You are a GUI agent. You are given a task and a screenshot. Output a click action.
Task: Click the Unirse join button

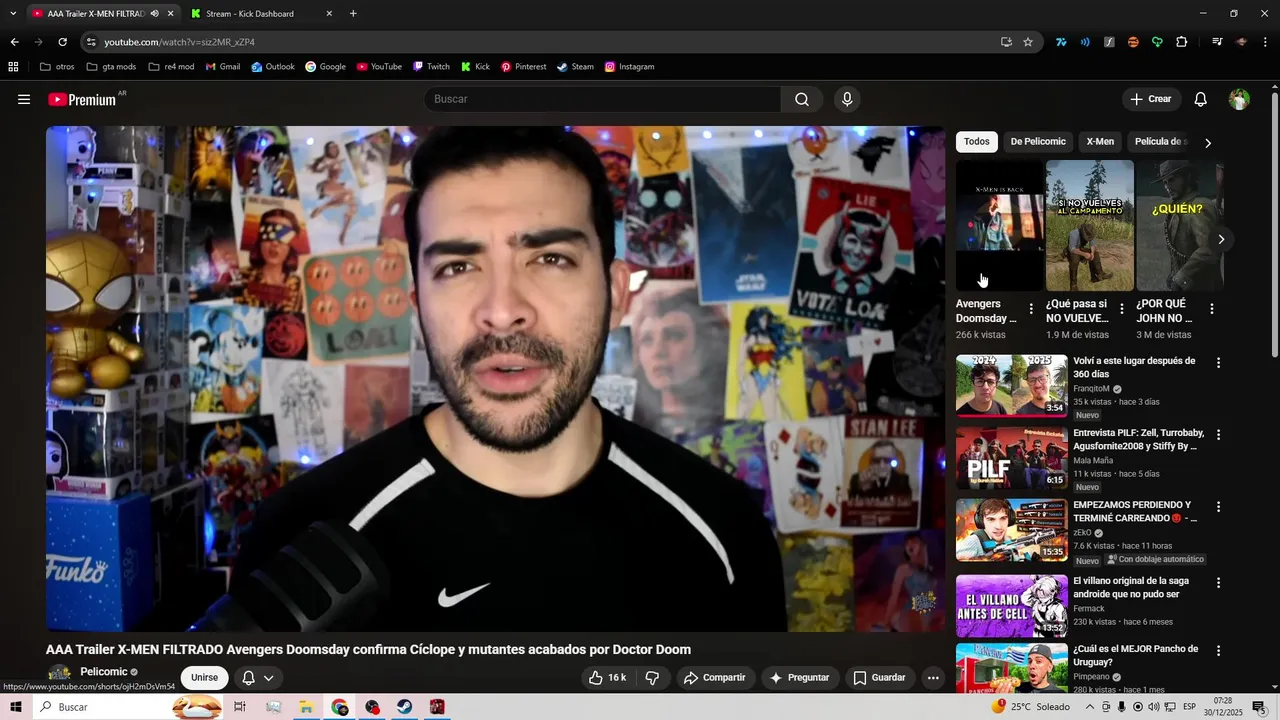204,677
